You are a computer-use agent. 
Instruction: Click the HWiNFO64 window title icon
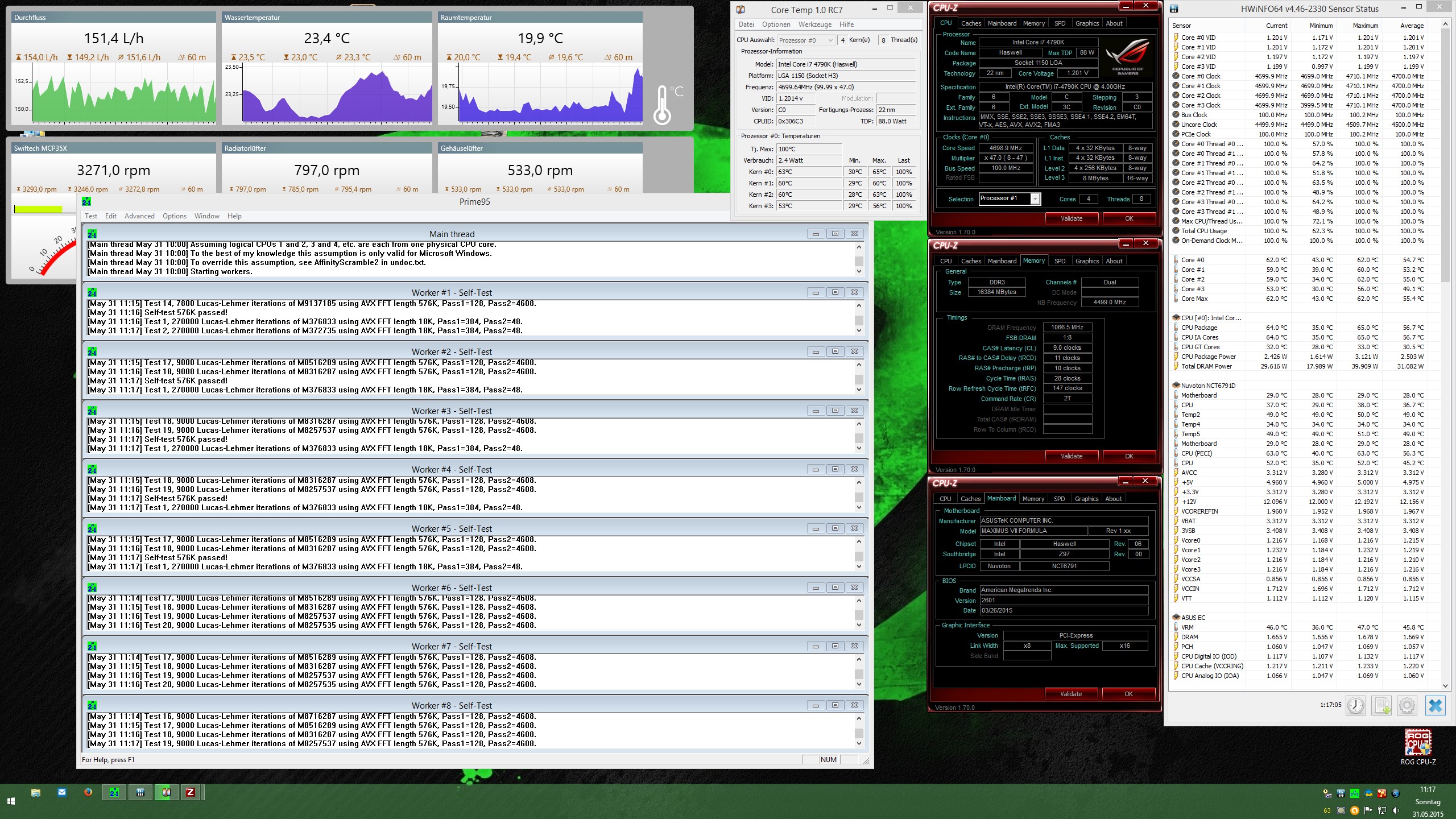[1174, 9]
